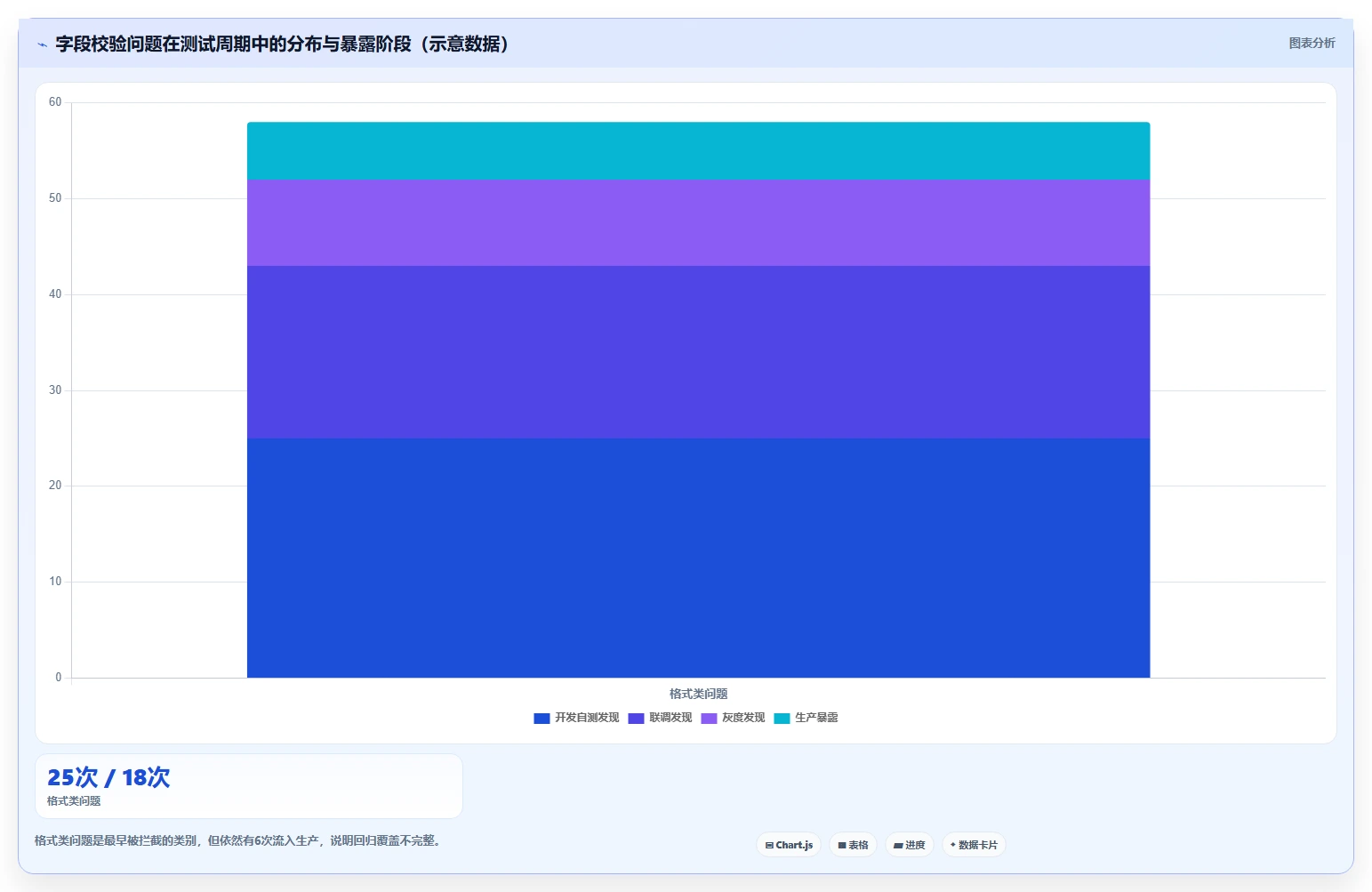
Task: Click the cyan 生产暴露 bar segment
Action: (x=698, y=151)
